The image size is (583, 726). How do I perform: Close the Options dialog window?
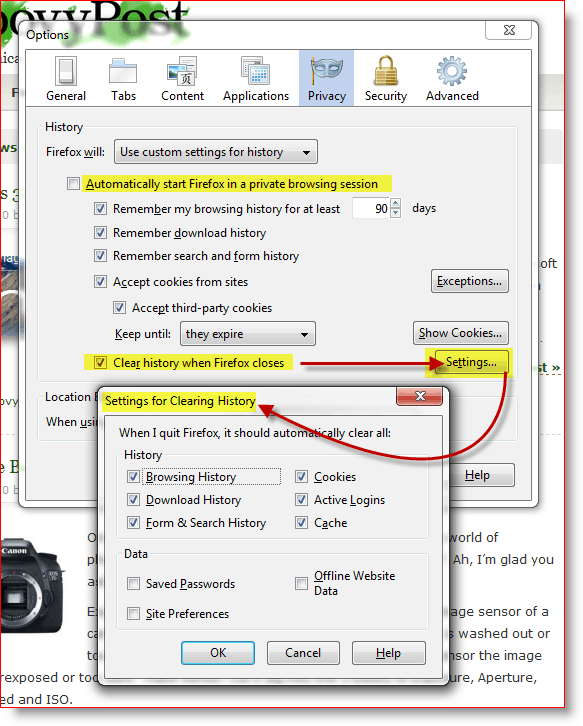point(509,30)
